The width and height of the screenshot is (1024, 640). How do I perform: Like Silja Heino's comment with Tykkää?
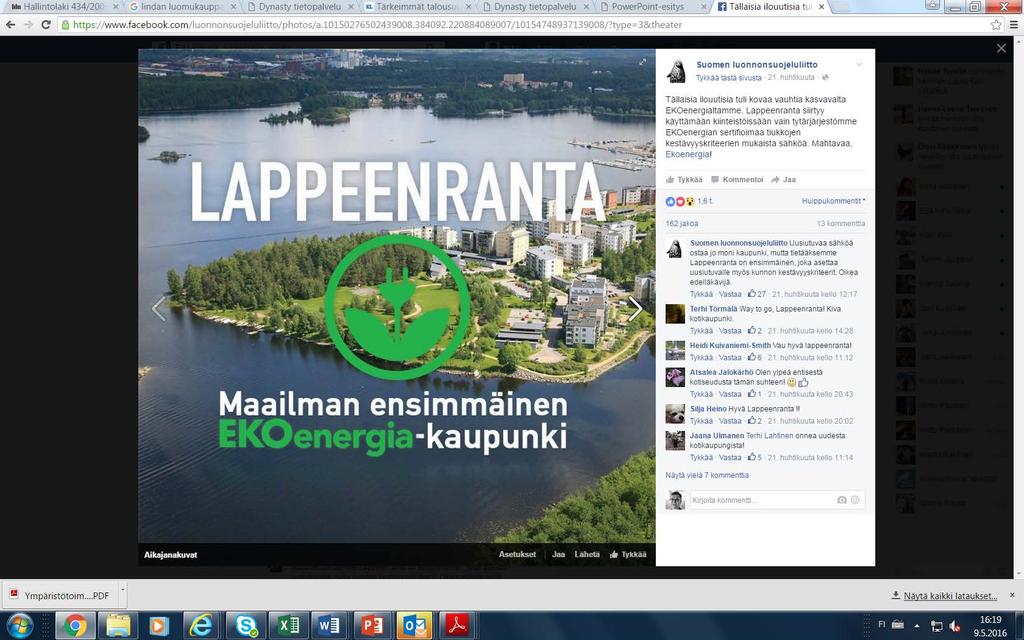701,421
